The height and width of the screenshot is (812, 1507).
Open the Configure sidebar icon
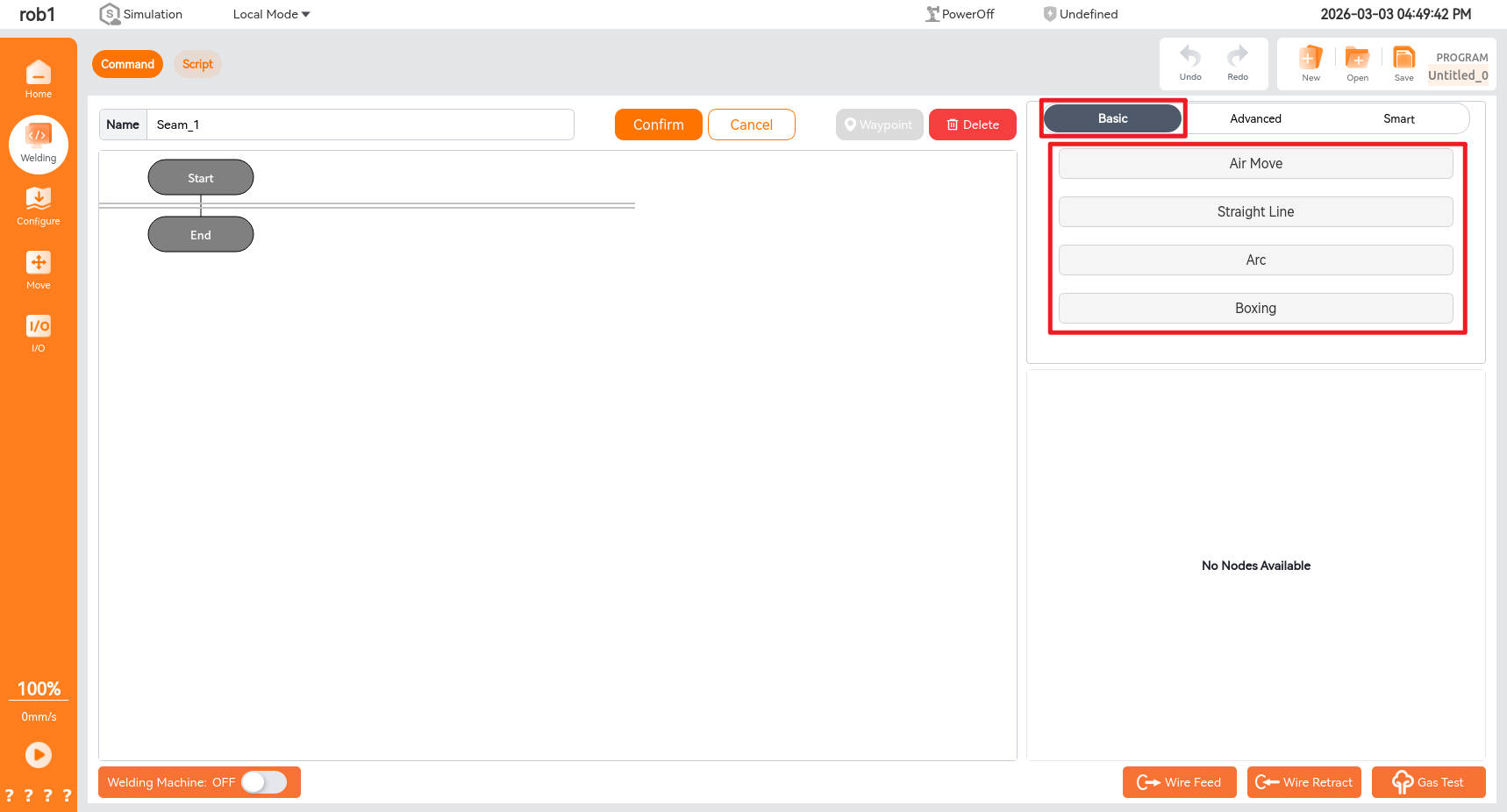(x=38, y=206)
